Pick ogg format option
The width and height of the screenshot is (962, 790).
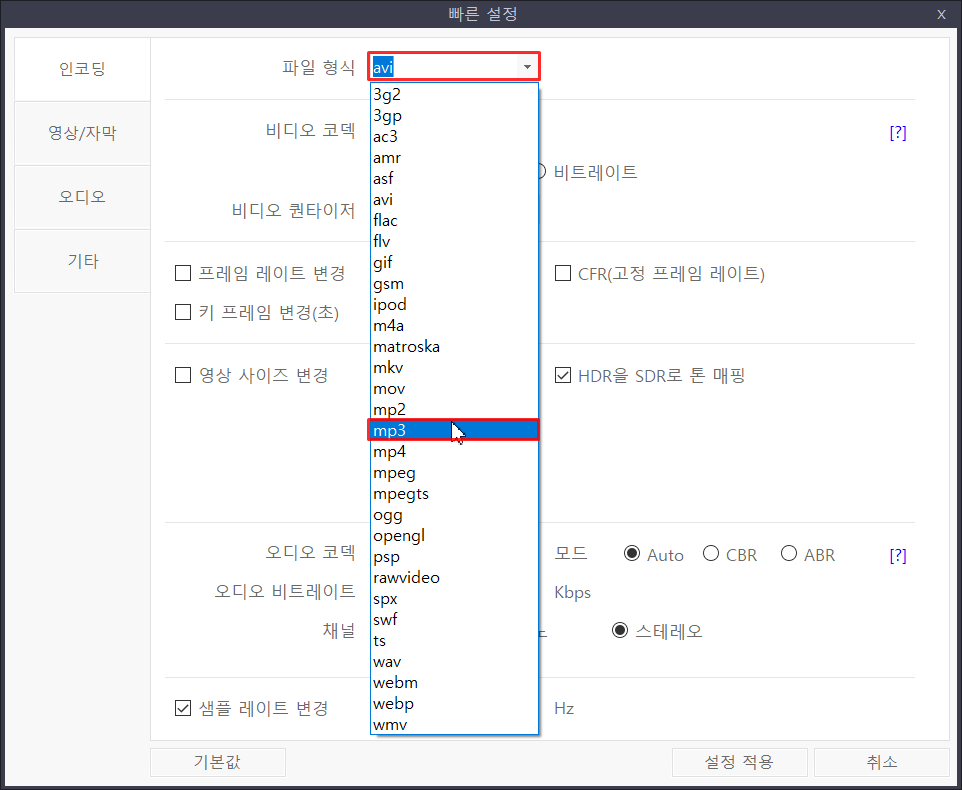coord(454,514)
